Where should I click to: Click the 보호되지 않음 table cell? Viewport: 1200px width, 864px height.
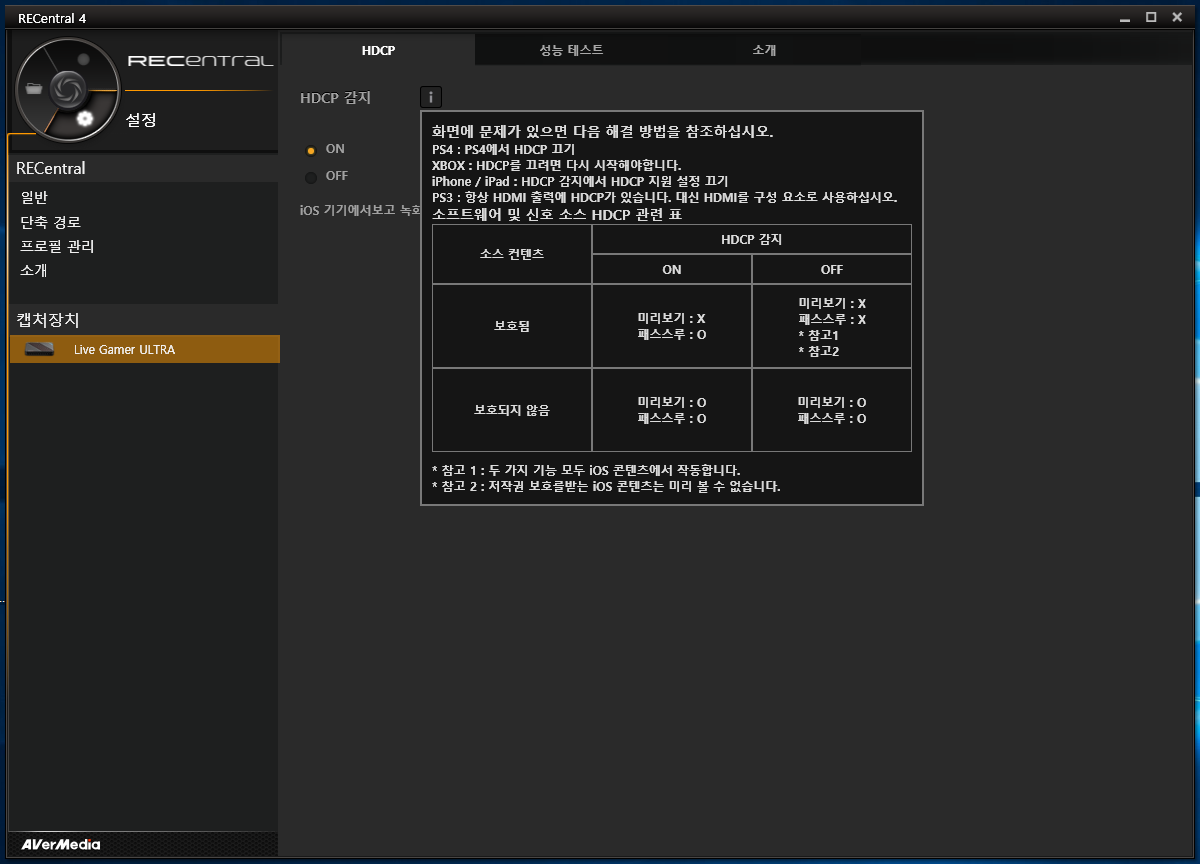coord(512,410)
